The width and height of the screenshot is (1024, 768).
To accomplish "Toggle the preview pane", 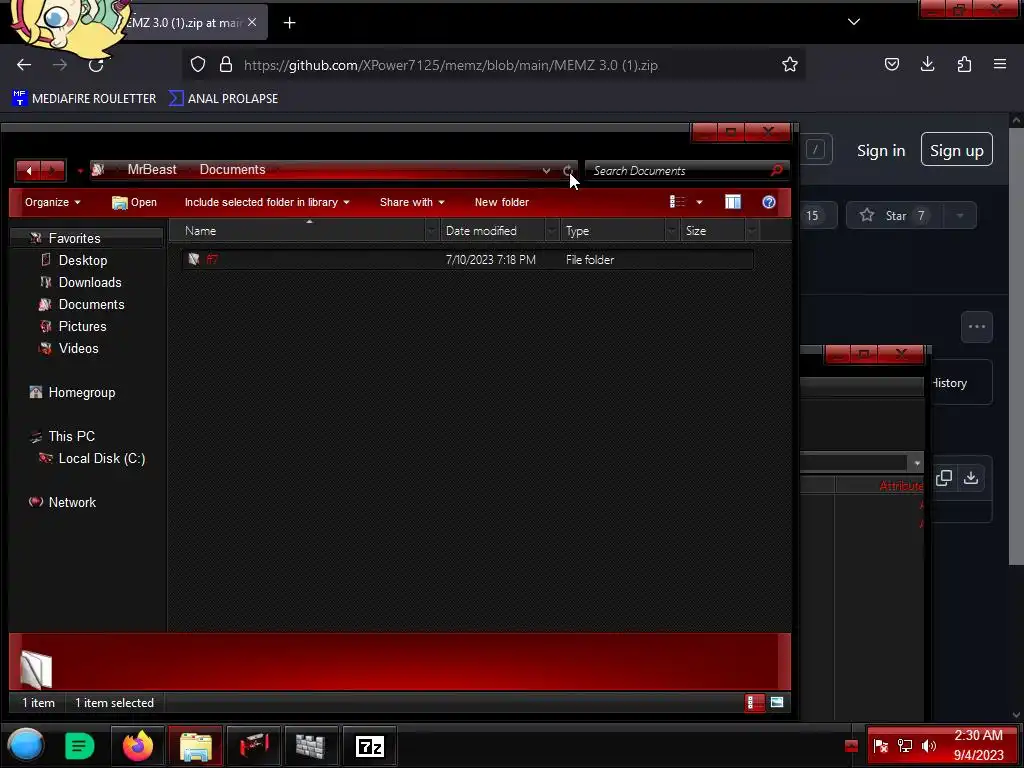I will (733, 202).
